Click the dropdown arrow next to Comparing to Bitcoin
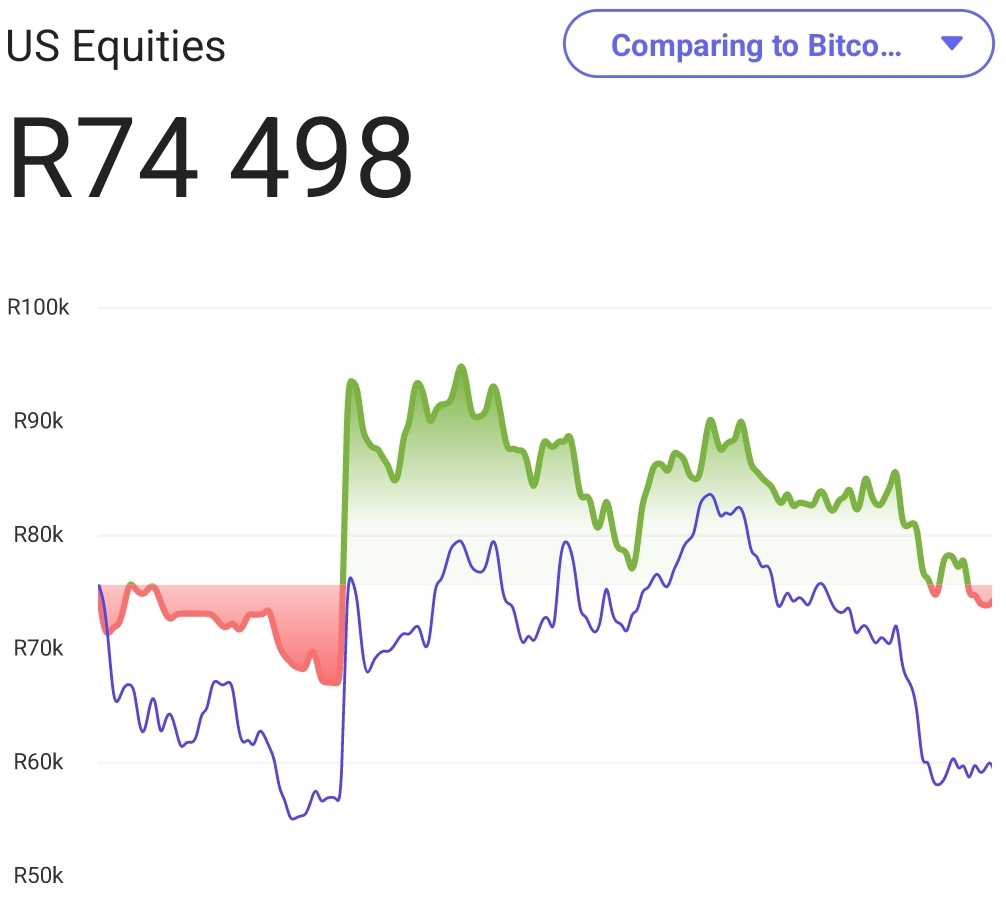 coord(951,45)
